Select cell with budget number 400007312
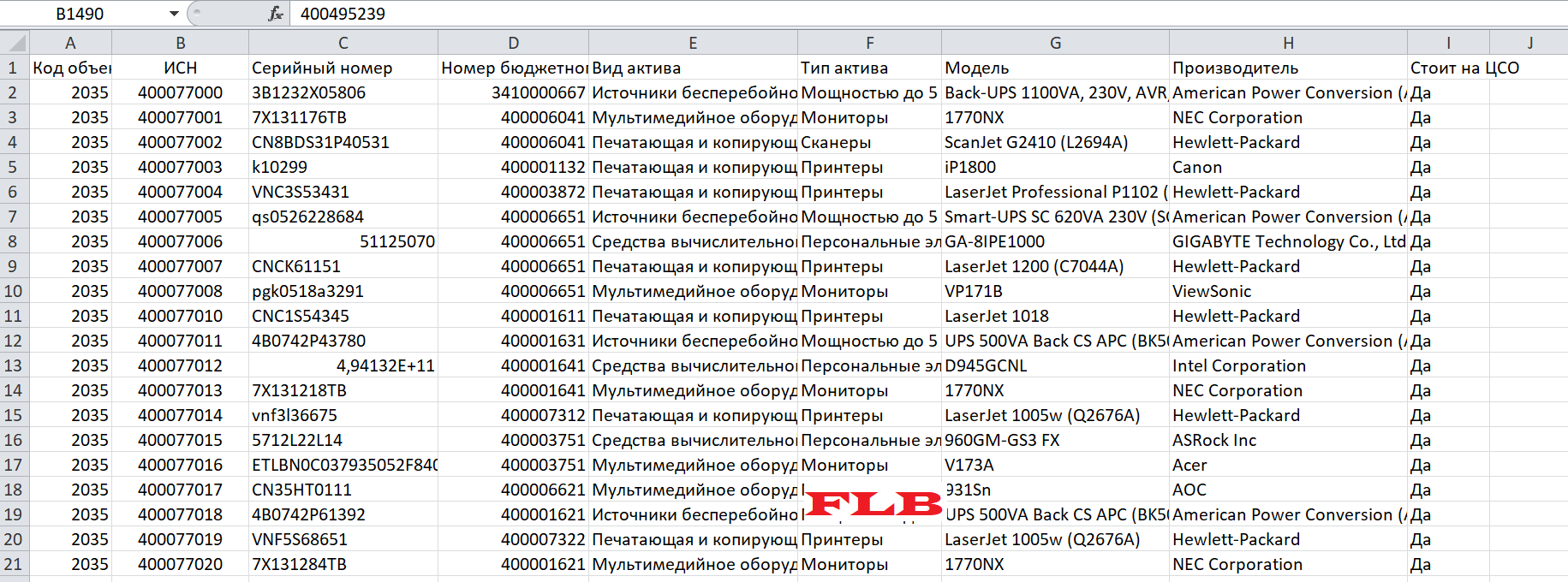Image resolution: width=1568 pixels, height=582 pixels. (513, 415)
